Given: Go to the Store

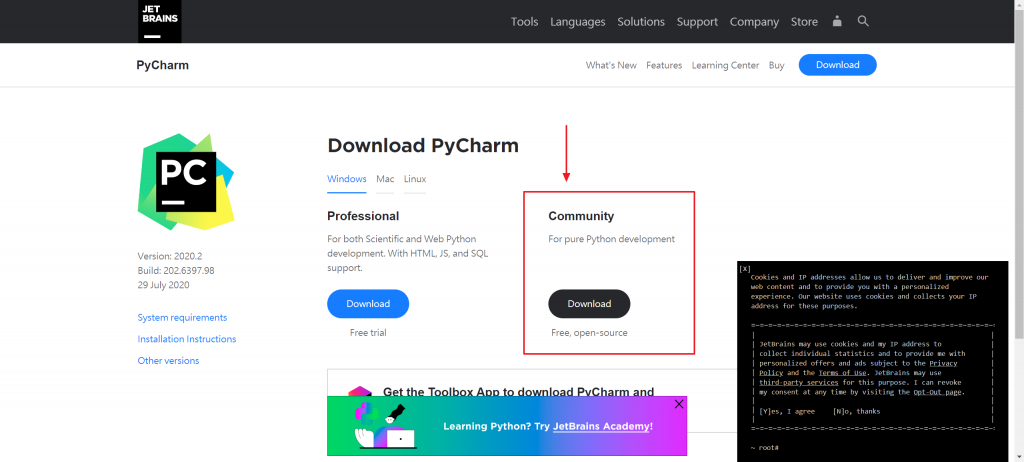Looking at the screenshot, I should pos(804,22).
